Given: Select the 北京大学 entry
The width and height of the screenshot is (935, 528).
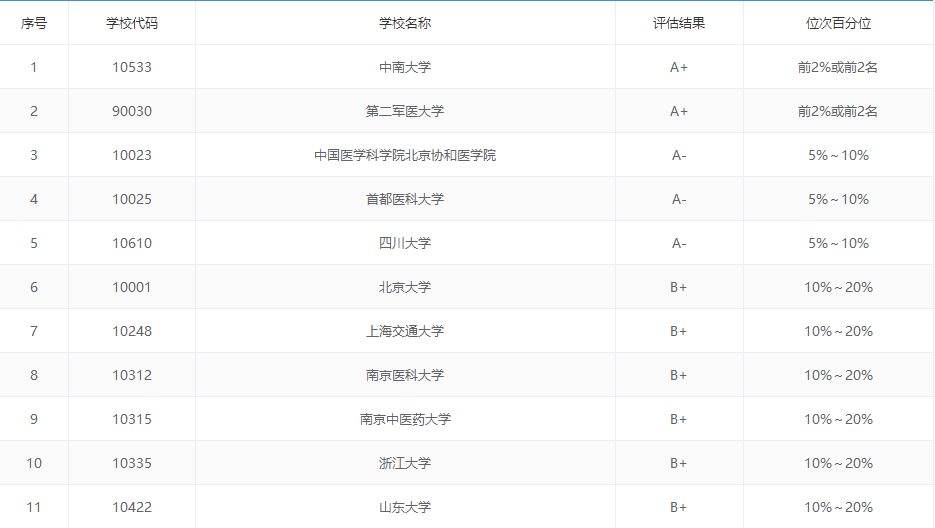Looking at the screenshot, I should [405, 287].
